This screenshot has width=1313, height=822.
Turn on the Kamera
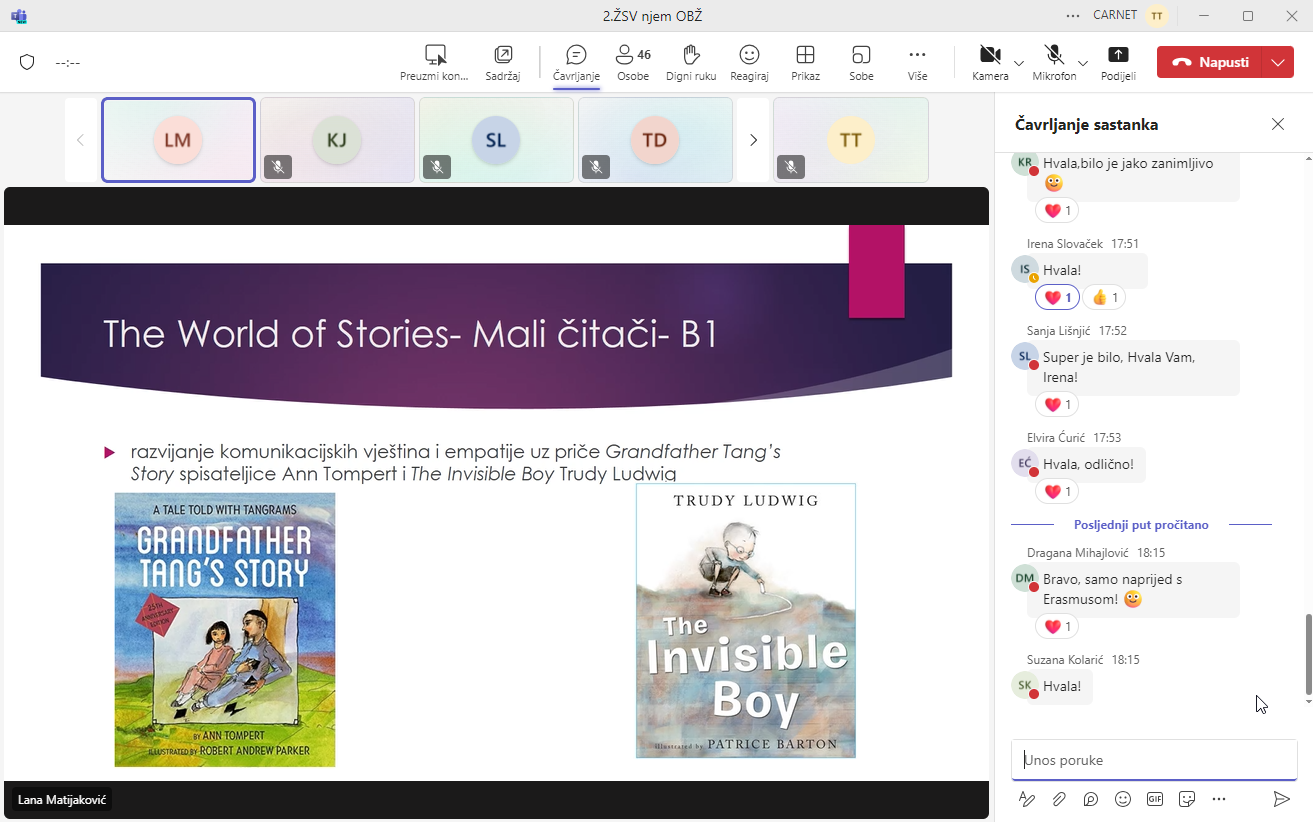(x=990, y=62)
